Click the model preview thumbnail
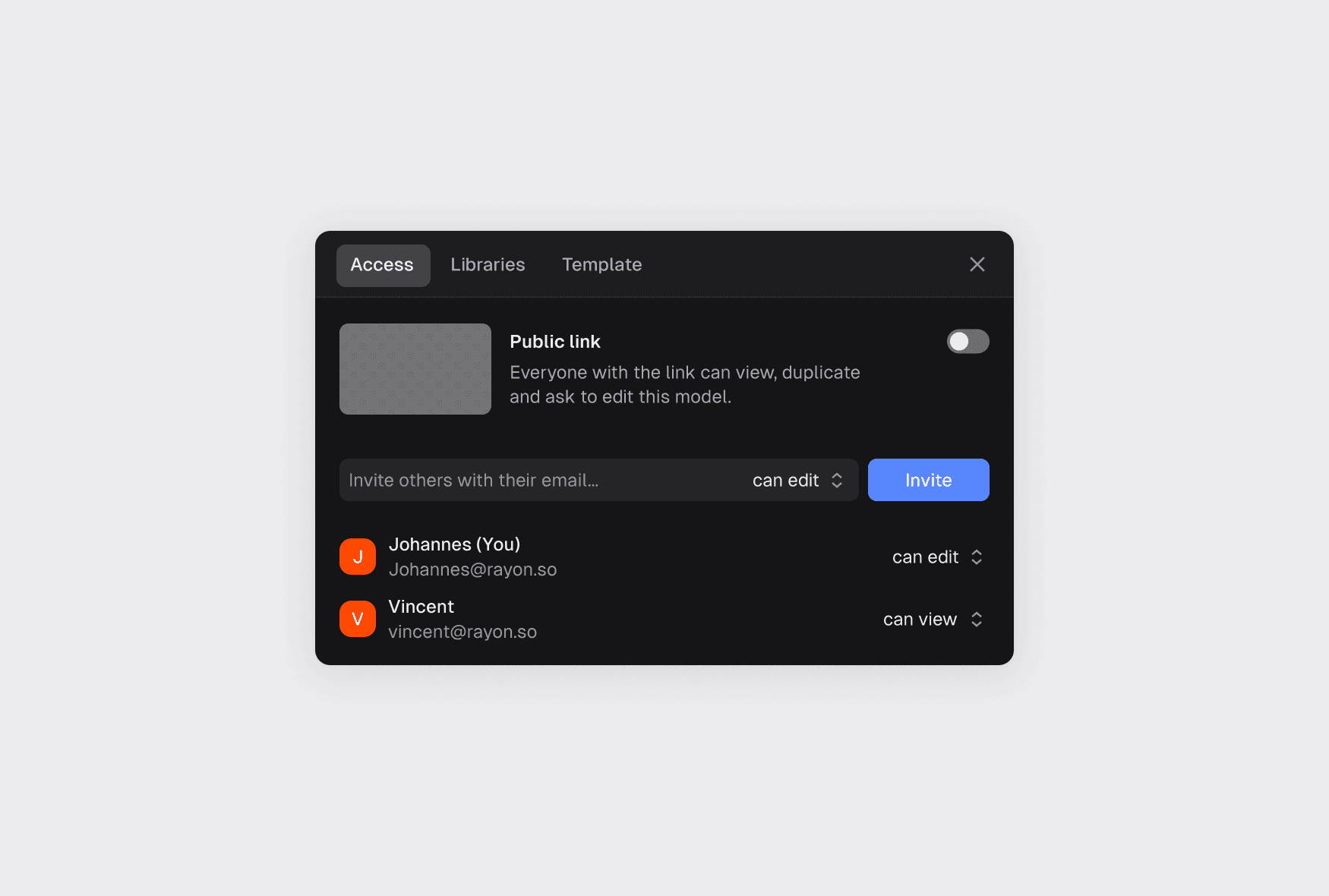Viewport: 1329px width, 896px height. (x=415, y=369)
